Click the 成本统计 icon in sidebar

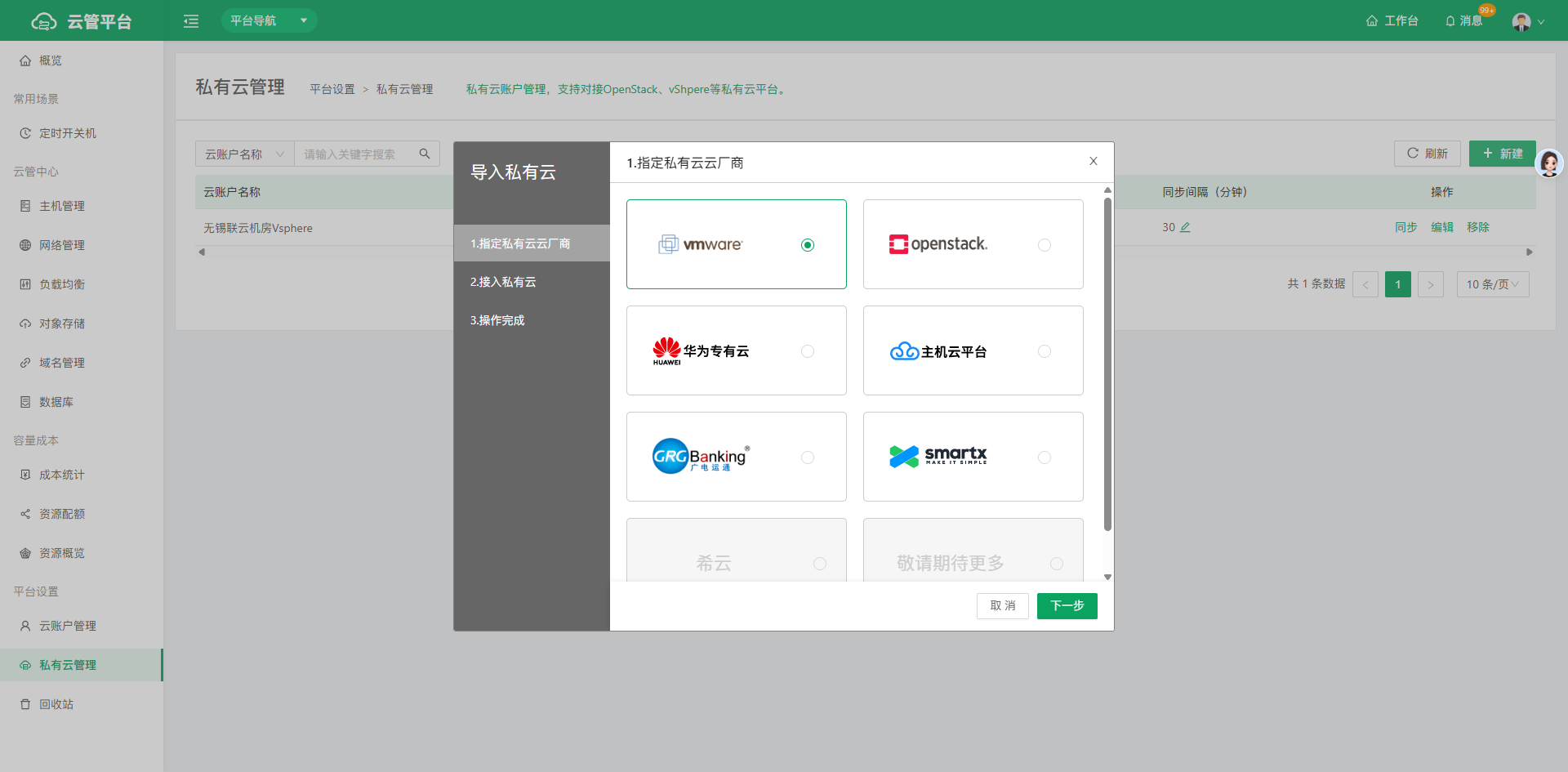25,475
